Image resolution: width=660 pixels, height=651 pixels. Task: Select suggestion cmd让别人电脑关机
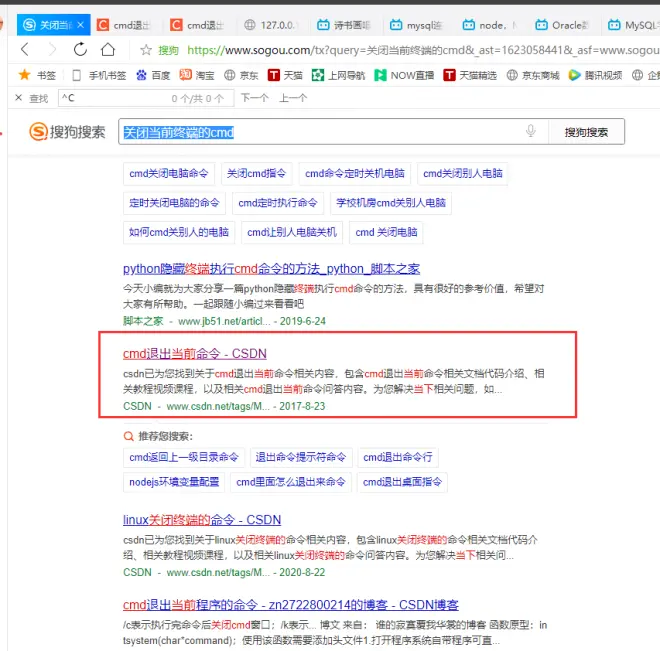click(292, 232)
